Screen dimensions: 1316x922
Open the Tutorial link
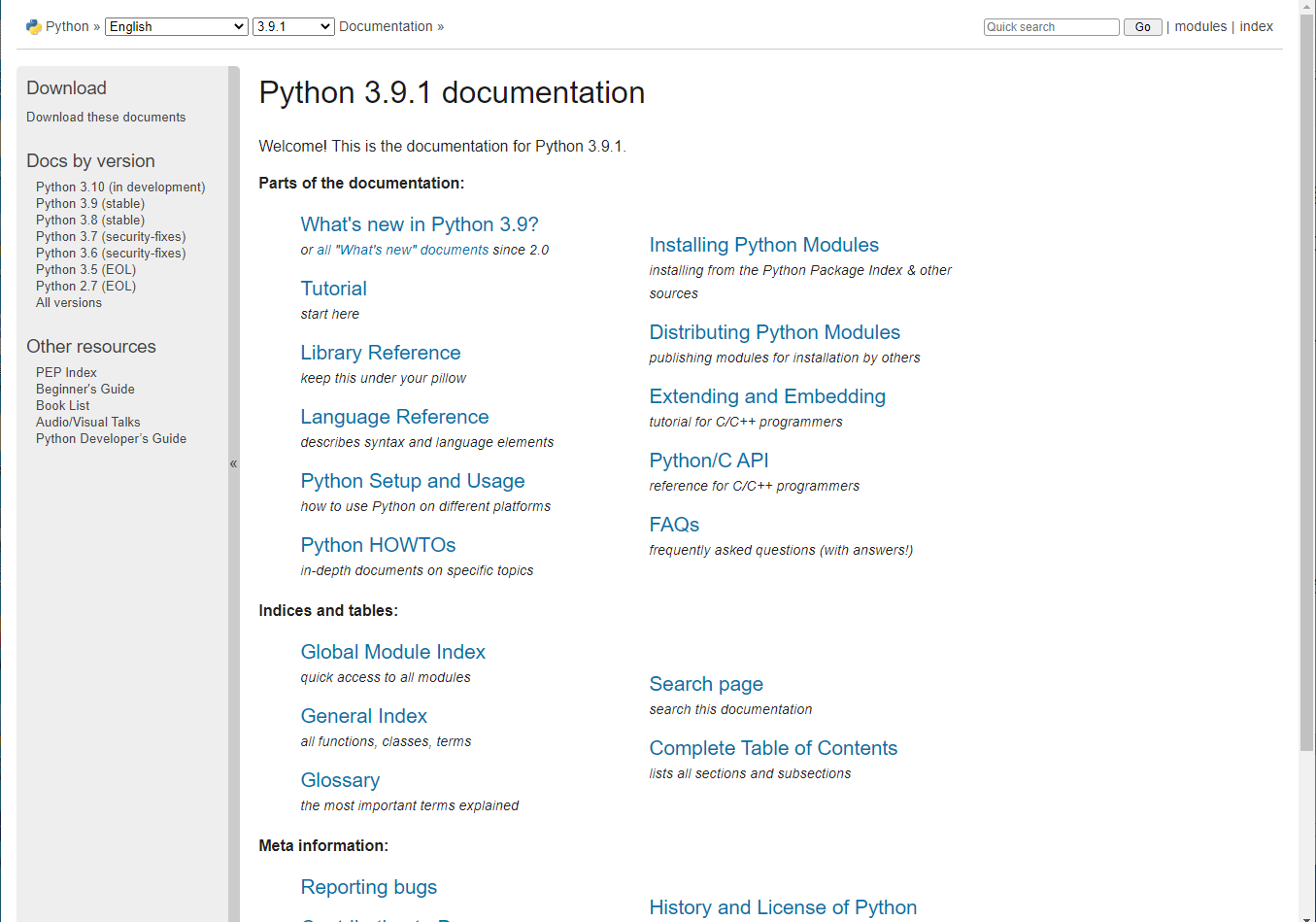[x=333, y=289]
